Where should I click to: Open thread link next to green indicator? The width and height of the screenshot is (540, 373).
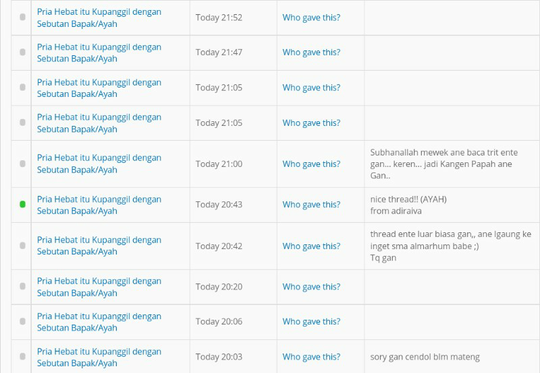pyautogui.click(x=99, y=205)
